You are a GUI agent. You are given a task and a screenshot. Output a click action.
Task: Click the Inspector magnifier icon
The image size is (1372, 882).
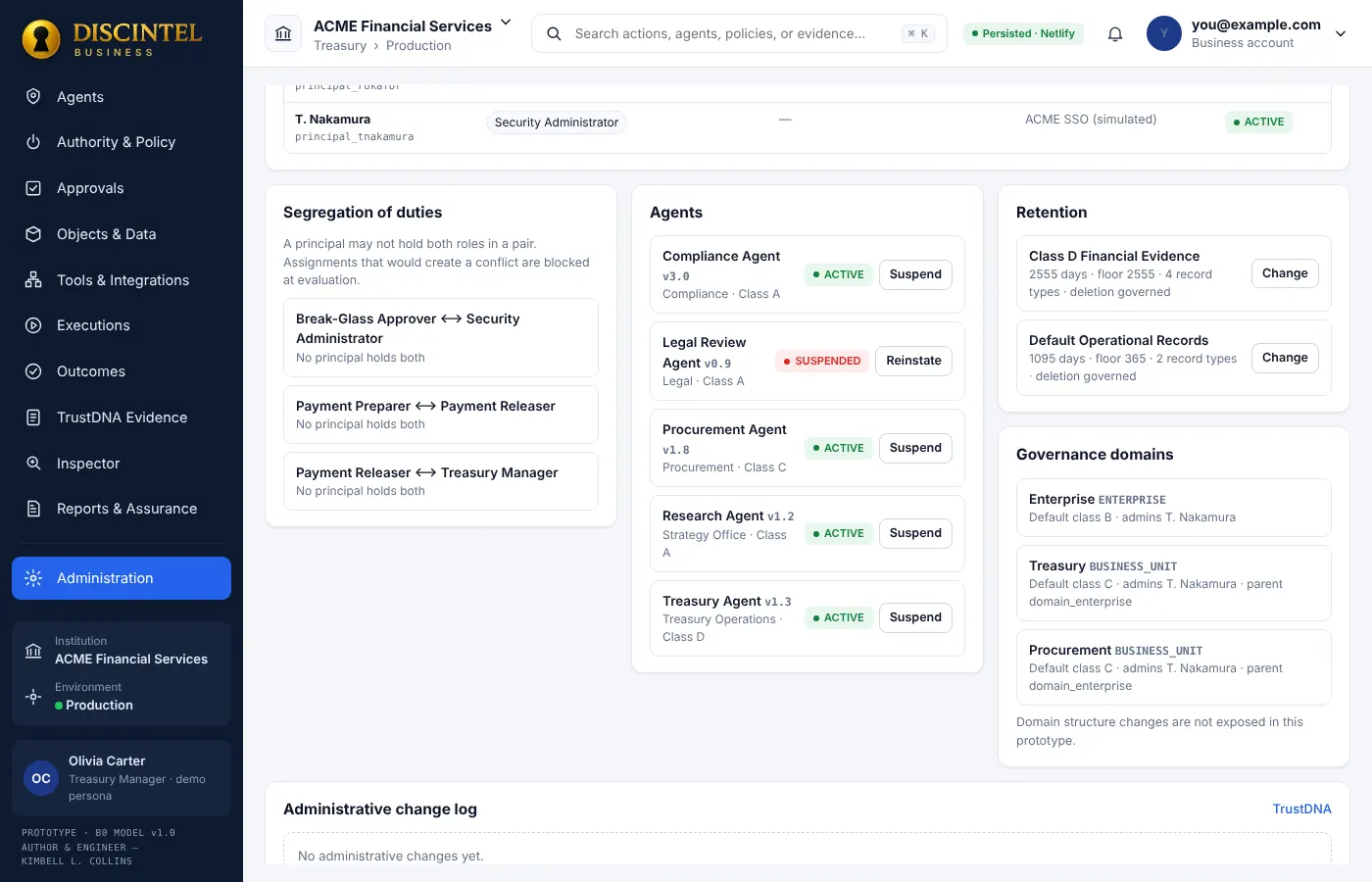[x=33, y=464]
